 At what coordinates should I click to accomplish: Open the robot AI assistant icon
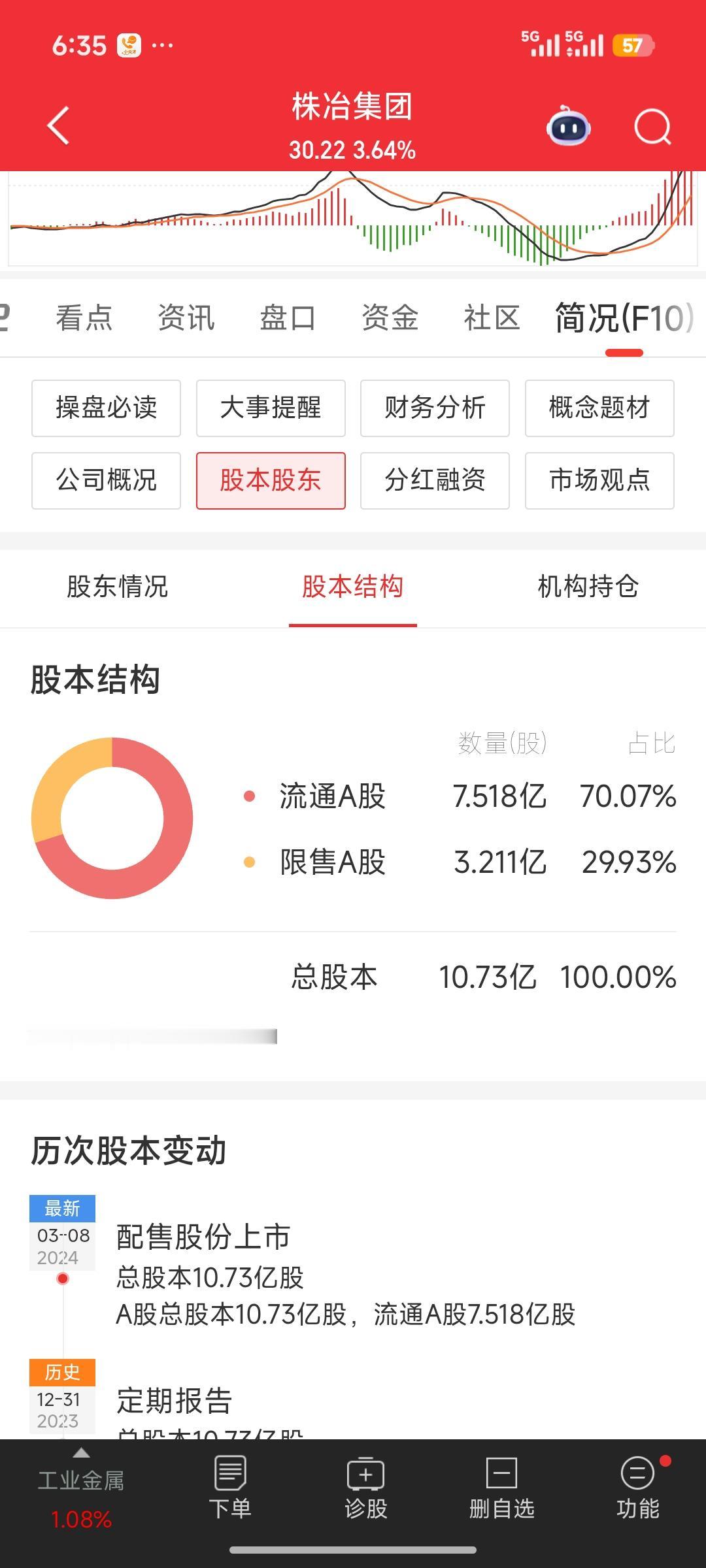[568, 126]
